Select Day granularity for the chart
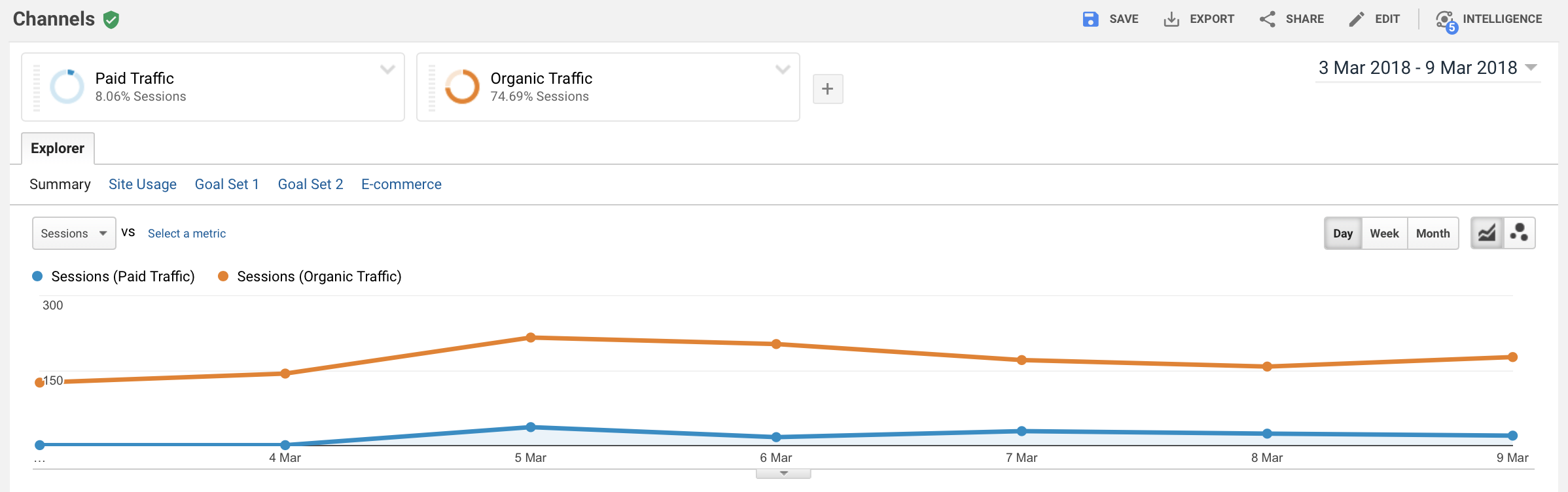 tap(1343, 232)
